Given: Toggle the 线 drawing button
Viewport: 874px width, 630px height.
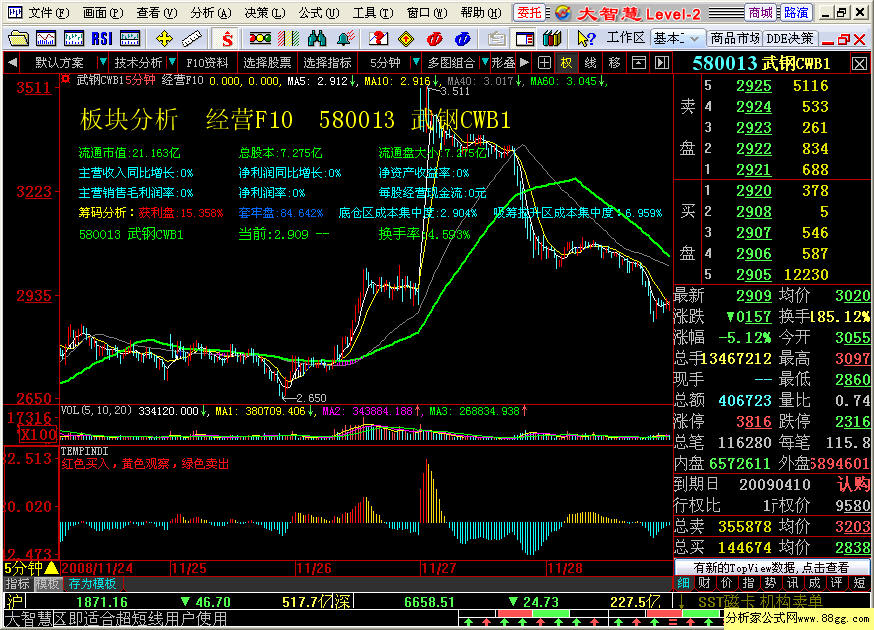Looking at the screenshot, I should tap(590, 62).
